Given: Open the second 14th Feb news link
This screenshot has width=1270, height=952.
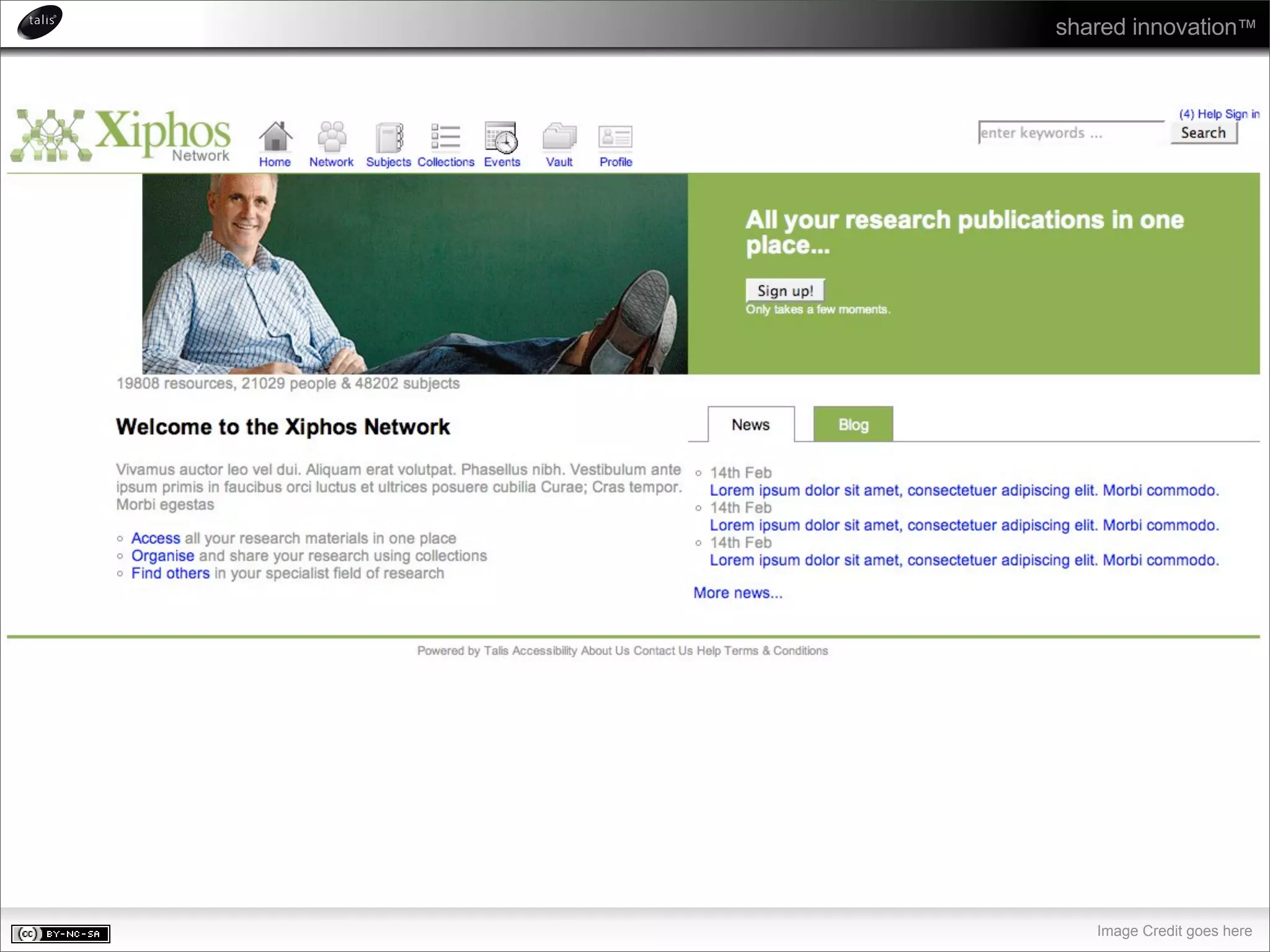Looking at the screenshot, I should (x=964, y=525).
